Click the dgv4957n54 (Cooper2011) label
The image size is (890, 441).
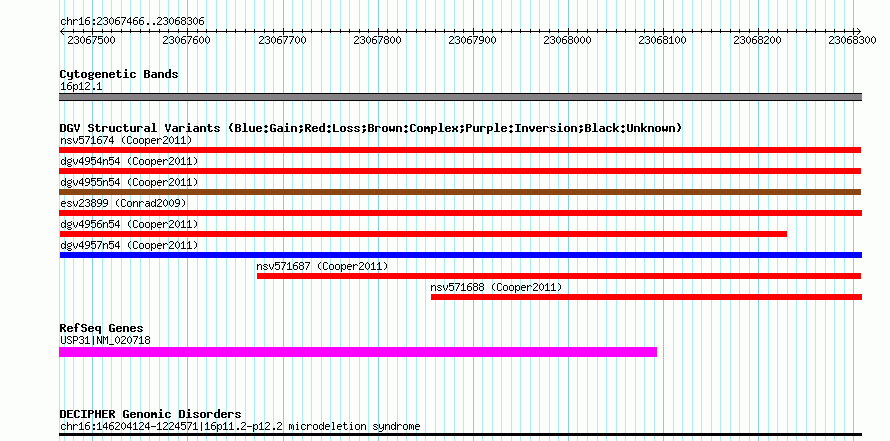click(129, 245)
